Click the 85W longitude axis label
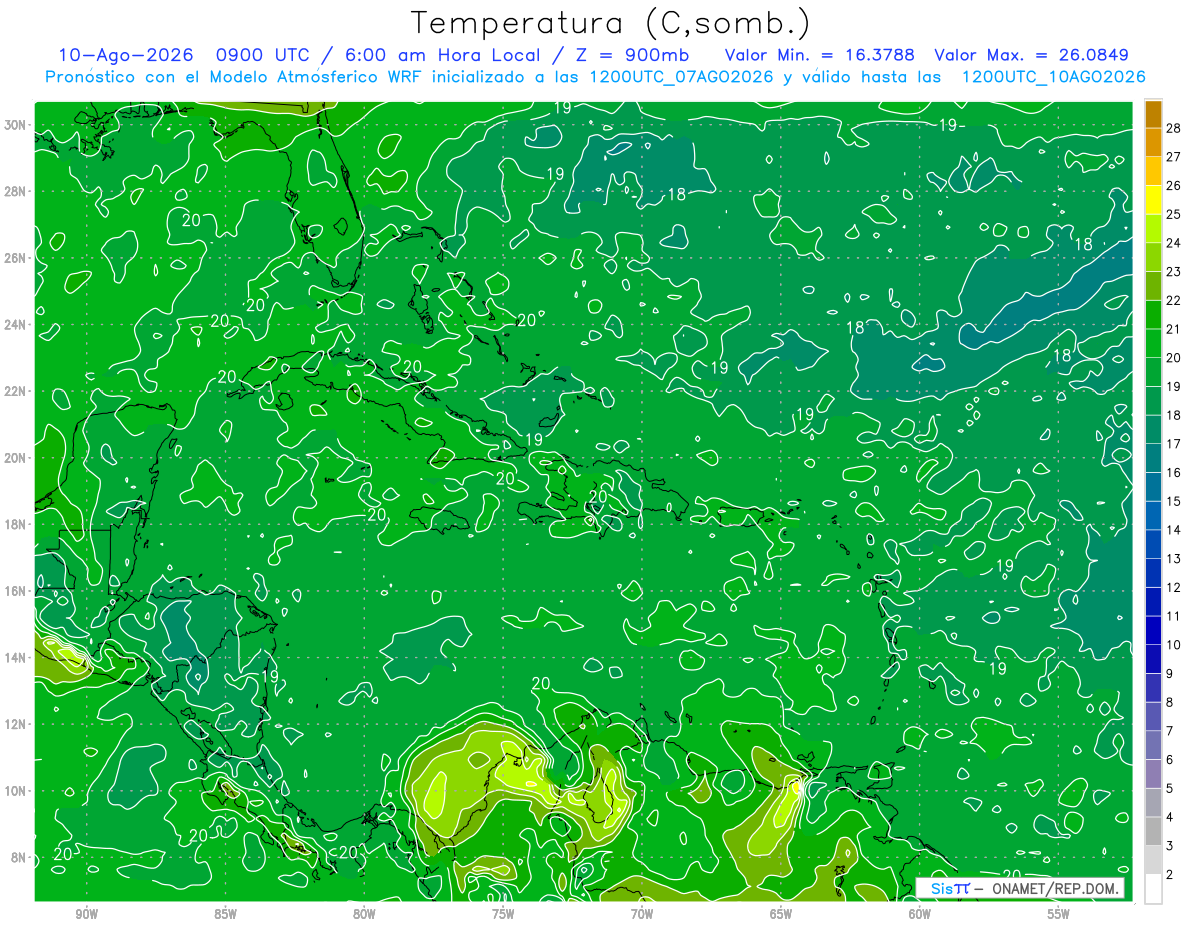This screenshot has width=1200, height=927. point(225,914)
